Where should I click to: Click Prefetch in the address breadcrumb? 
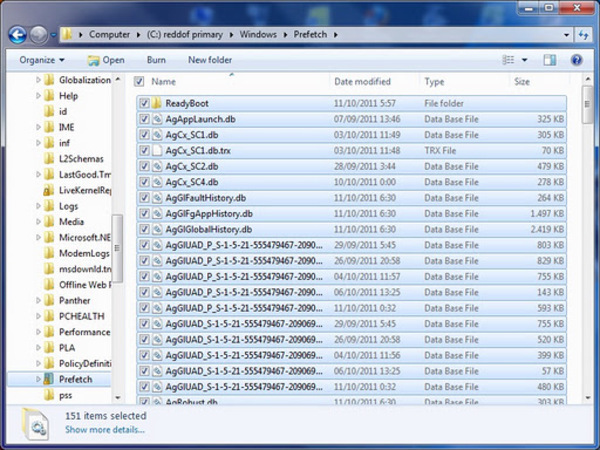310,34
